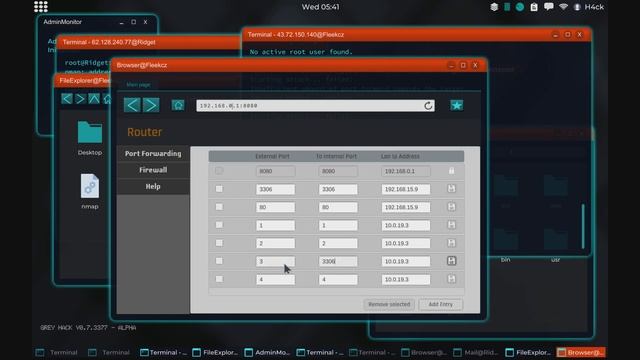Click the Router page heading
The width and height of the screenshot is (640, 360).
(144, 132)
